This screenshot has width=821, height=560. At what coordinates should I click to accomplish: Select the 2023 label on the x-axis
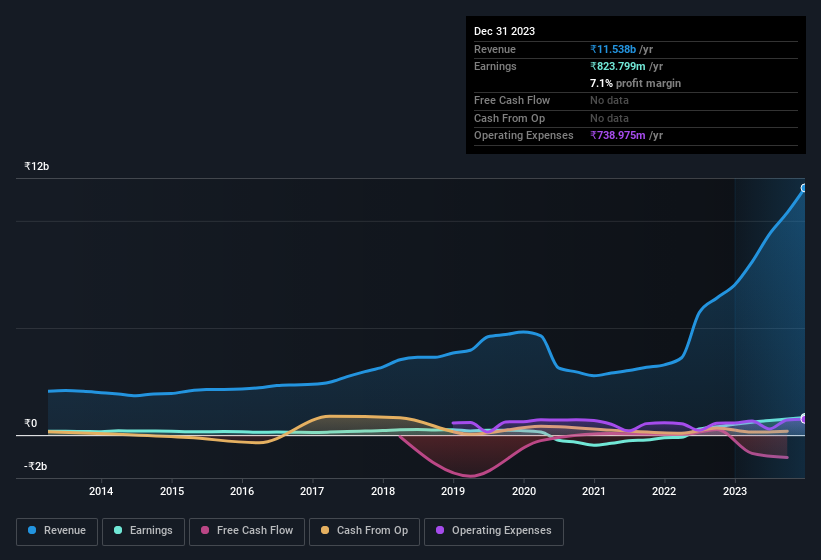[x=735, y=491]
